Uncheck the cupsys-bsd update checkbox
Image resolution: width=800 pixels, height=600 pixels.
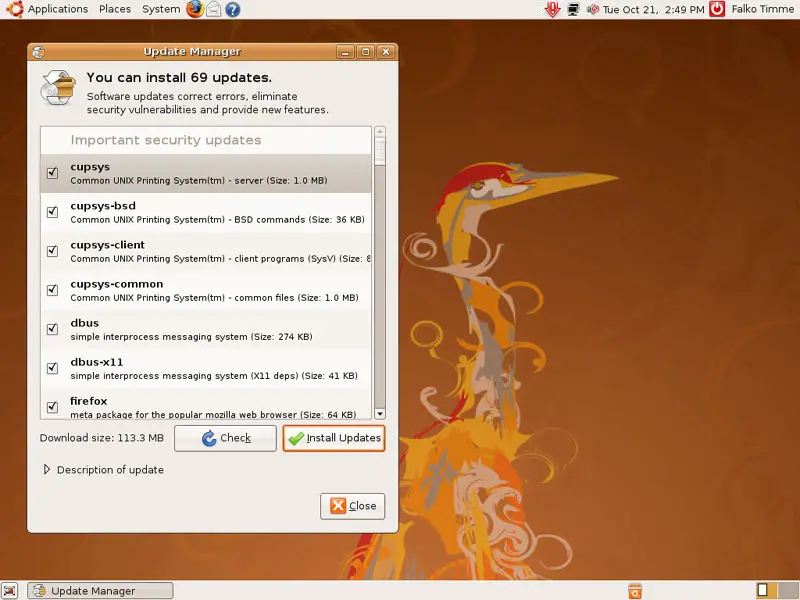pyautogui.click(x=53, y=212)
